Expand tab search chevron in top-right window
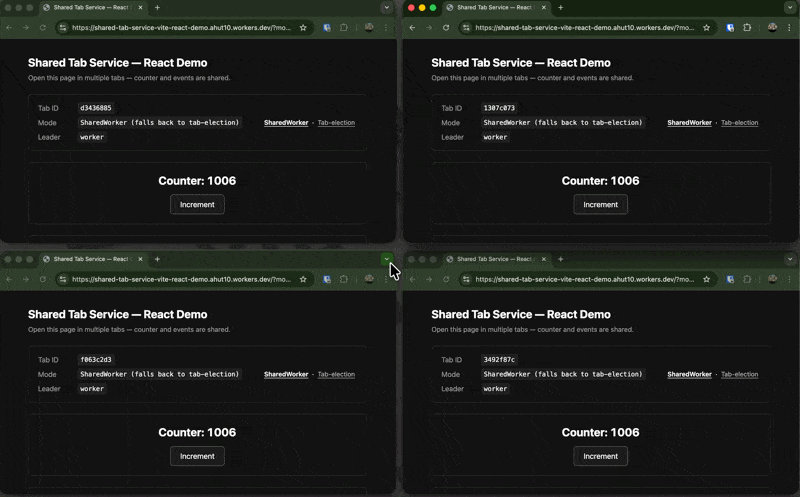The image size is (800, 497). pyautogui.click(x=790, y=8)
